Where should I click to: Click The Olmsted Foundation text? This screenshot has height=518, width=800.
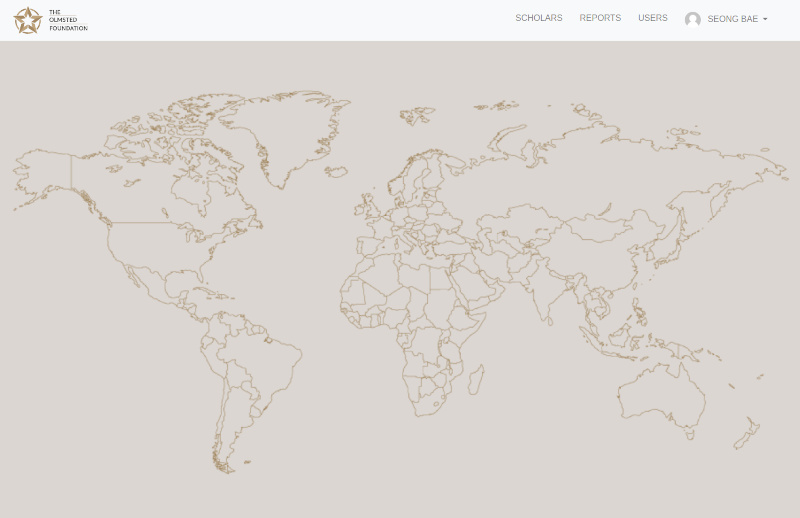pyautogui.click(x=68, y=20)
